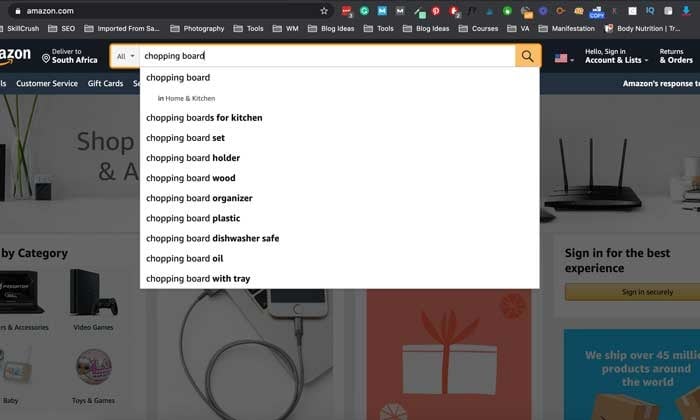
Task: Click the Amazon logo
Action: click(15, 56)
